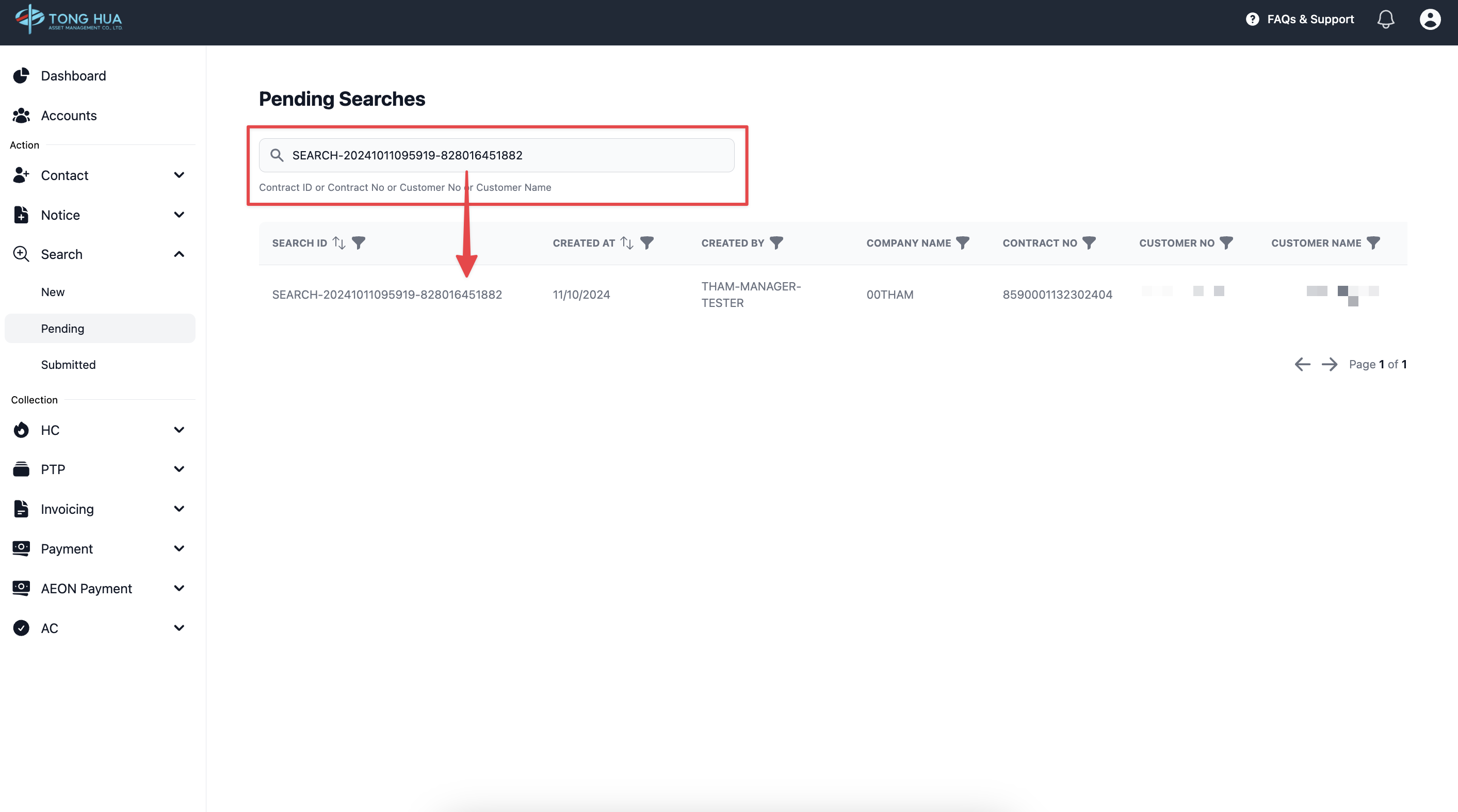
Task: Open the search result row SEARCH-20241011095919
Action: pos(386,295)
